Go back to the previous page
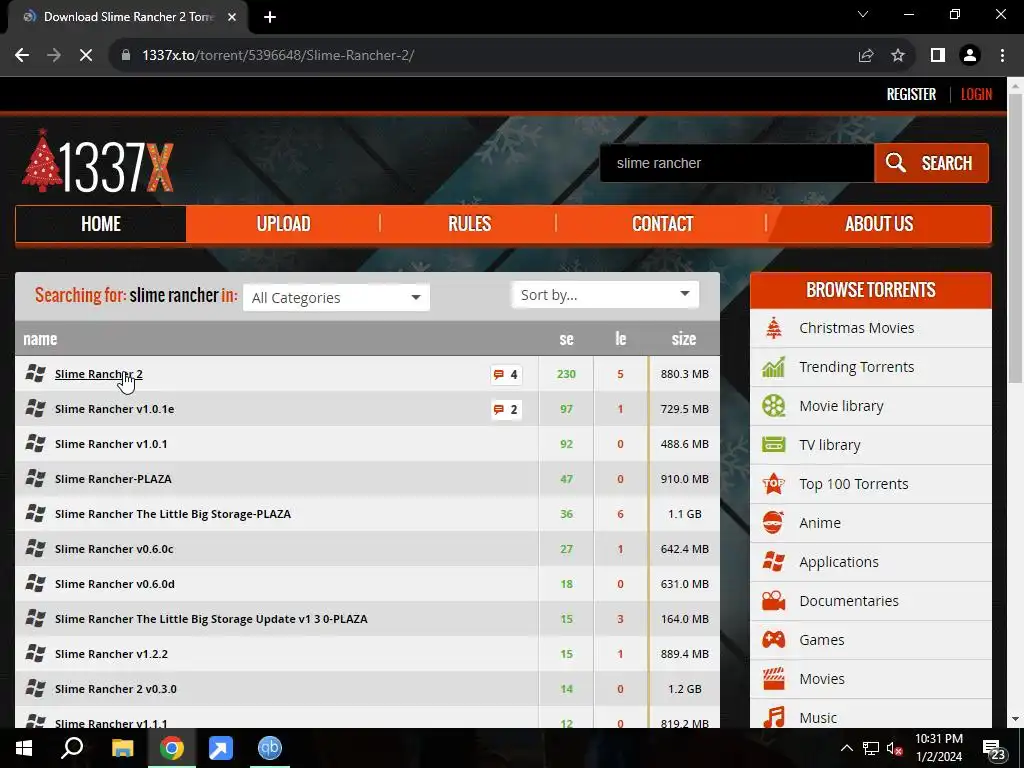The height and width of the screenshot is (768, 1024). (x=22, y=56)
